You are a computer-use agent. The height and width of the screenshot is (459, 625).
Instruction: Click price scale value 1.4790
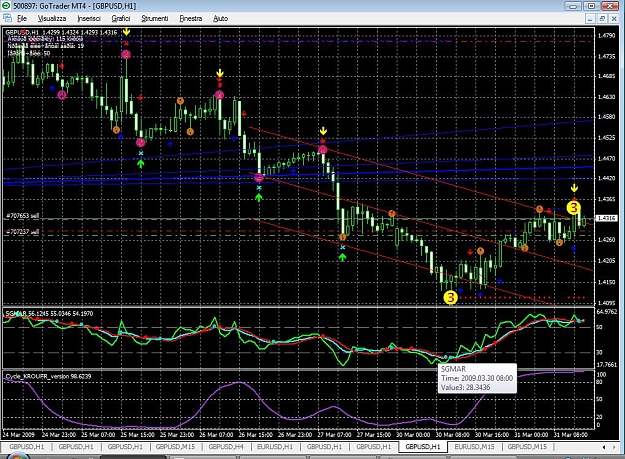click(x=607, y=35)
